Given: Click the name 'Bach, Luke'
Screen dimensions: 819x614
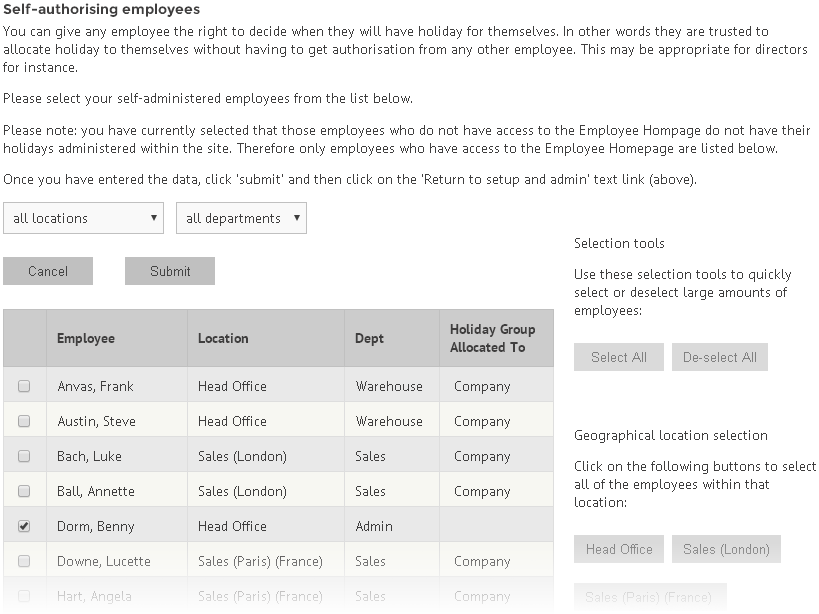Looking at the screenshot, I should (89, 456).
